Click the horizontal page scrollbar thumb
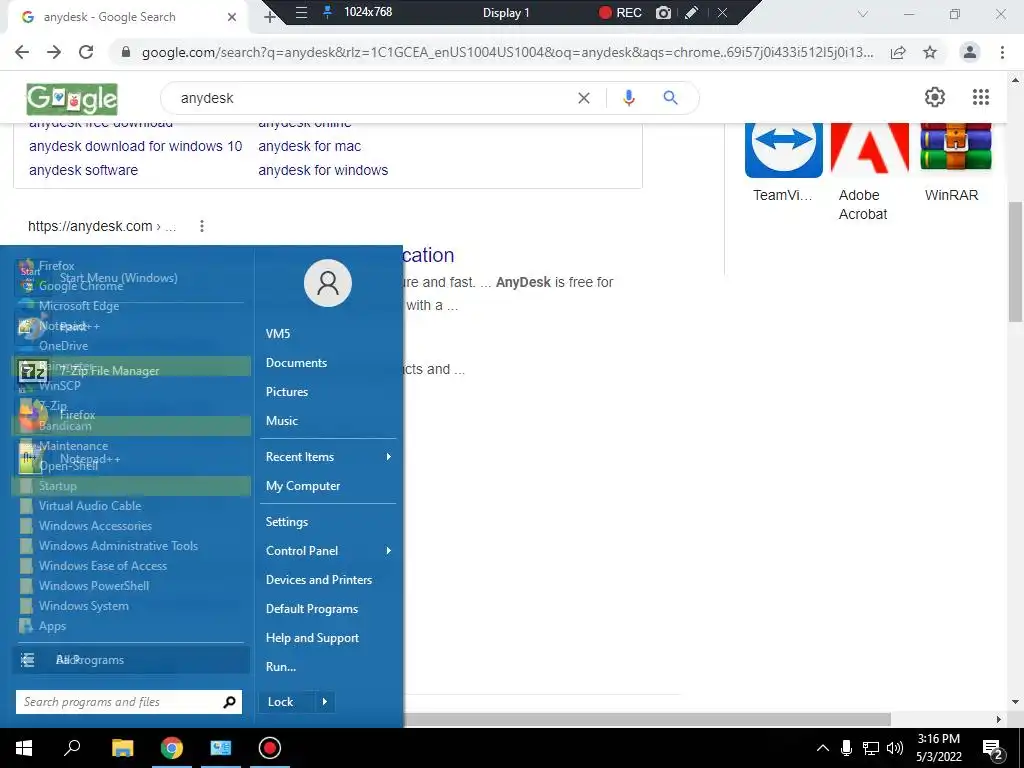The width and height of the screenshot is (1024, 768). click(647, 719)
